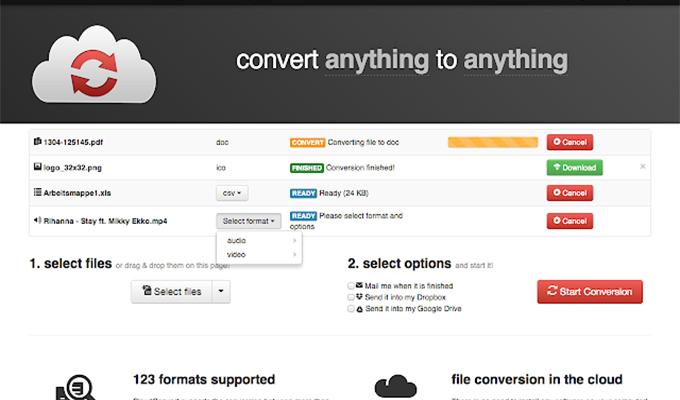
Task: Tick Send it into my Google Drive
Action: click(x=351, y=309)
